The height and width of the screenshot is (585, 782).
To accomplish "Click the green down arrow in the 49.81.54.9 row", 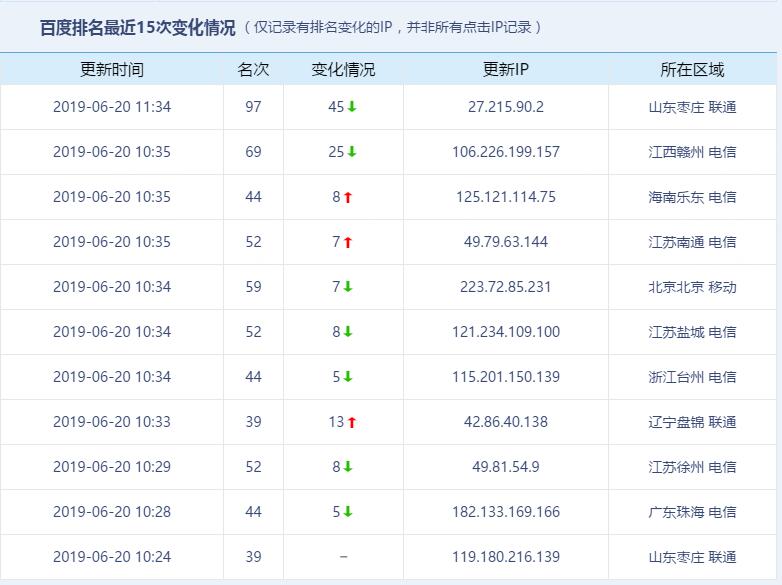I will [x=348, y=467].
